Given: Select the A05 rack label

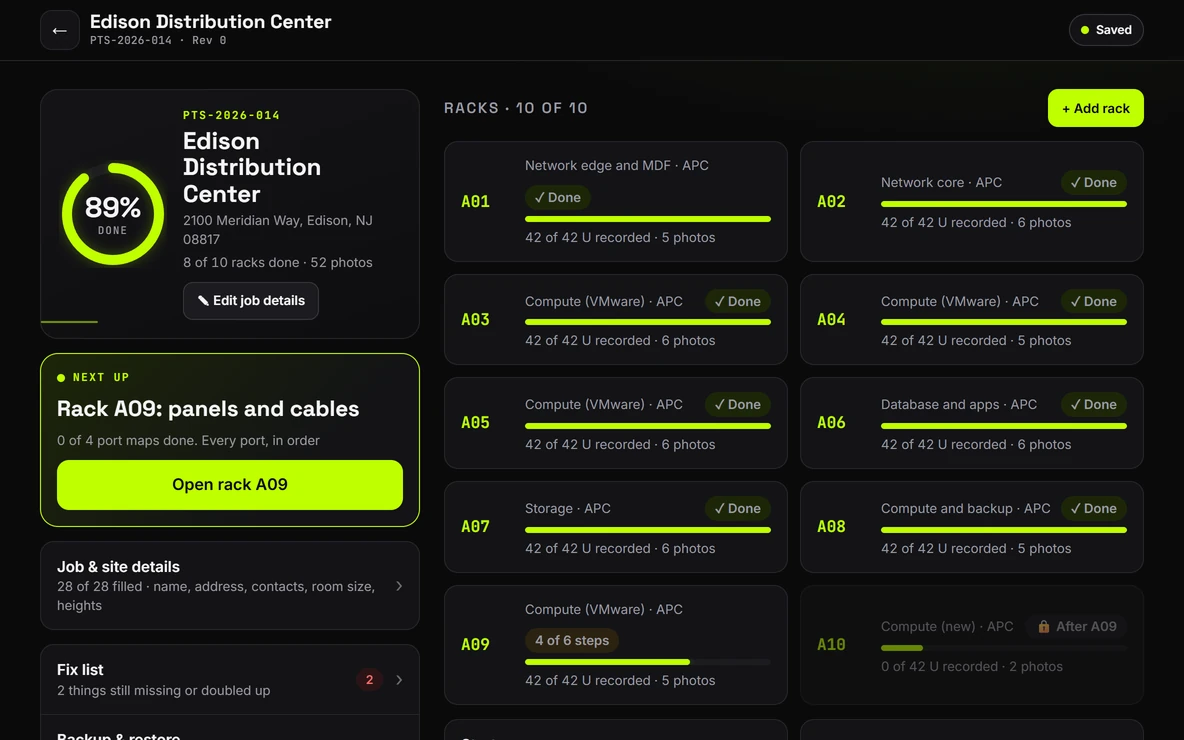Looking at the screenshot, I should point(476,423).
